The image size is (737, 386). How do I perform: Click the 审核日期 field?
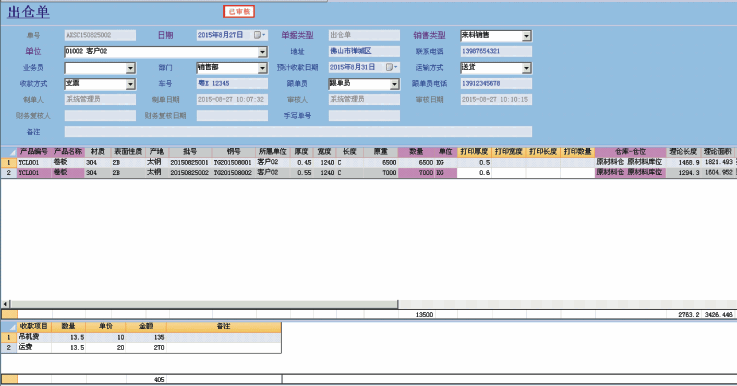[496, 99]
